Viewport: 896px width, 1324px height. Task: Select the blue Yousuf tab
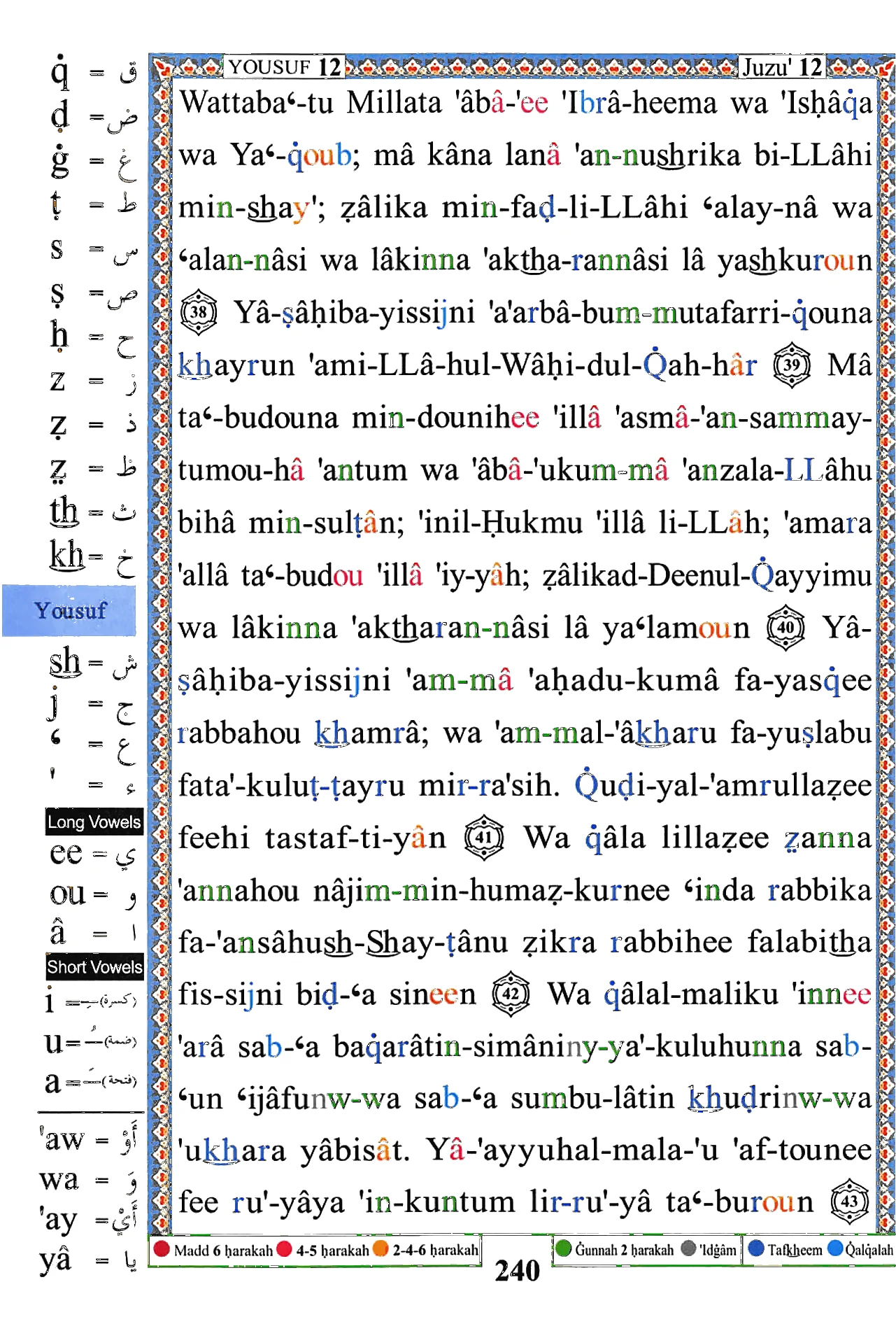pos(69,610)
